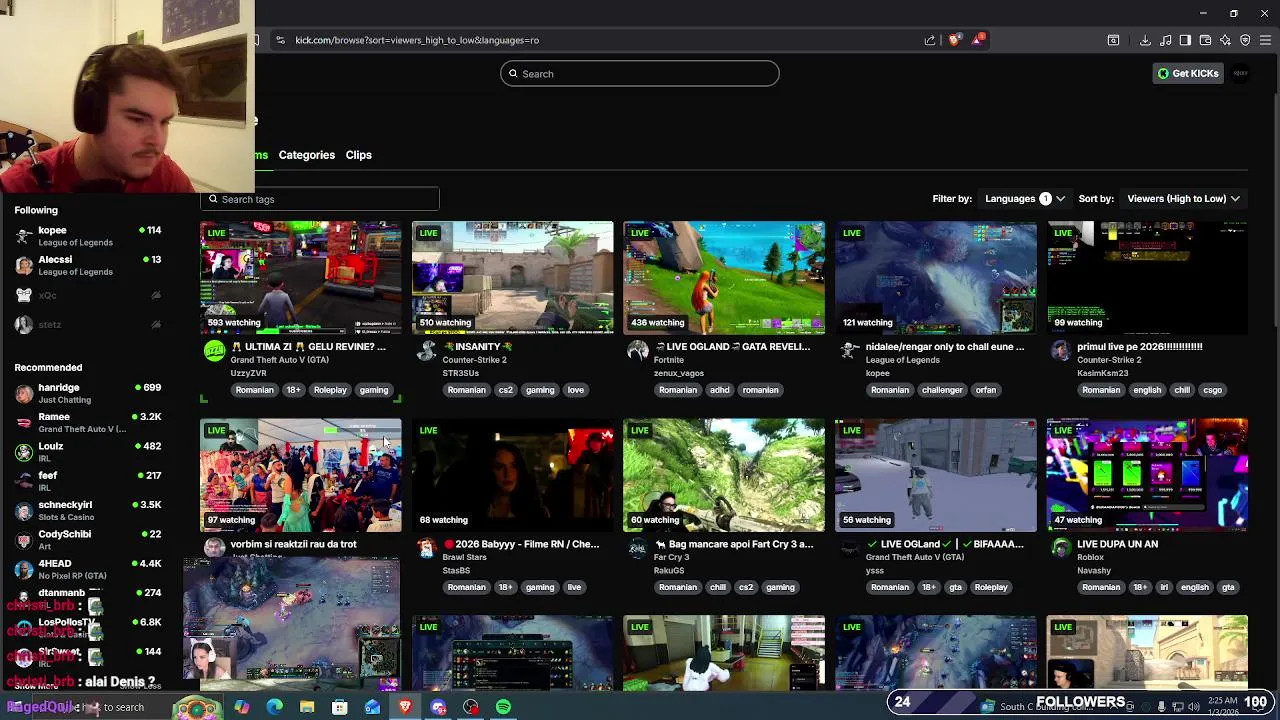This screenshot has height=720, width=1280.
Task: Click the music note media control icon
Action: pos(1165,40)
